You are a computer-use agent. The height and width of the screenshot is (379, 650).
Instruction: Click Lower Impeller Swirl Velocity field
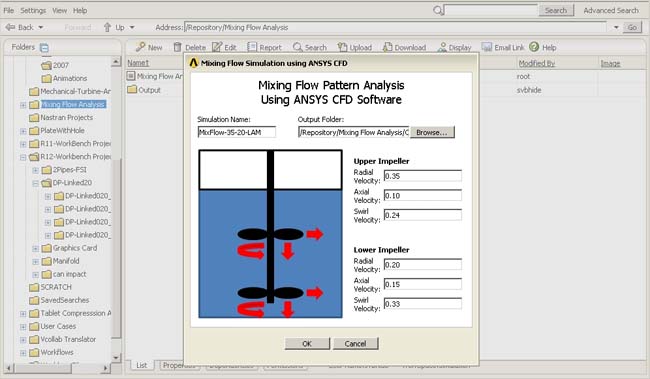[422, 304]
